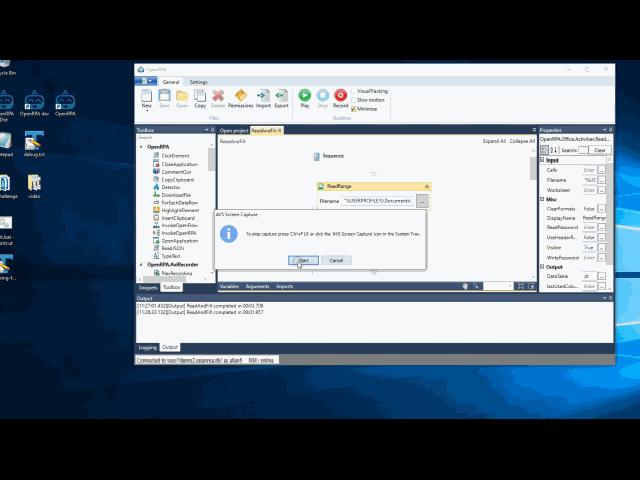Select TypeText activity in Toolbox
Viewport: 640px width, 480px height.
point(171,256)
